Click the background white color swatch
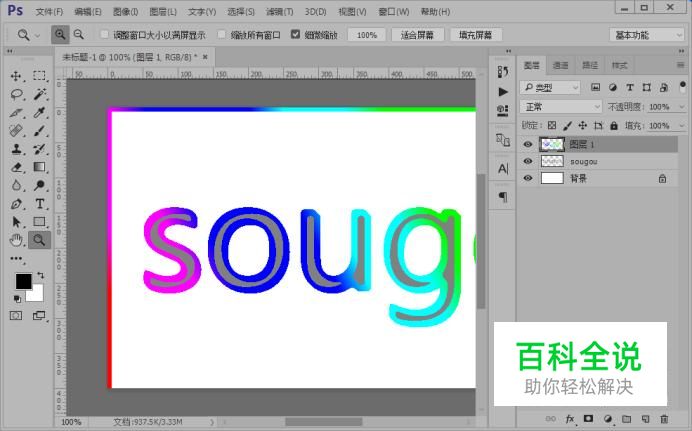Image resolution: width=692 pixels, height=431 pixels. point(37,296)
